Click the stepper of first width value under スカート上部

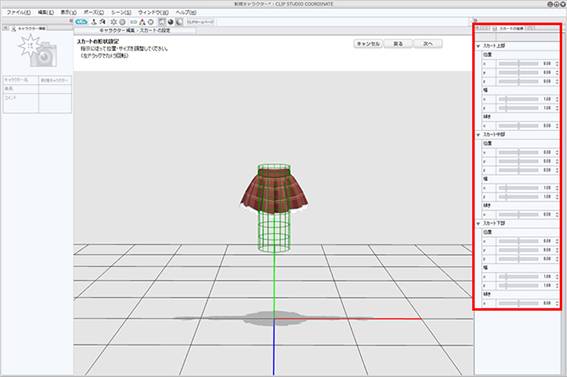[557, 99]
